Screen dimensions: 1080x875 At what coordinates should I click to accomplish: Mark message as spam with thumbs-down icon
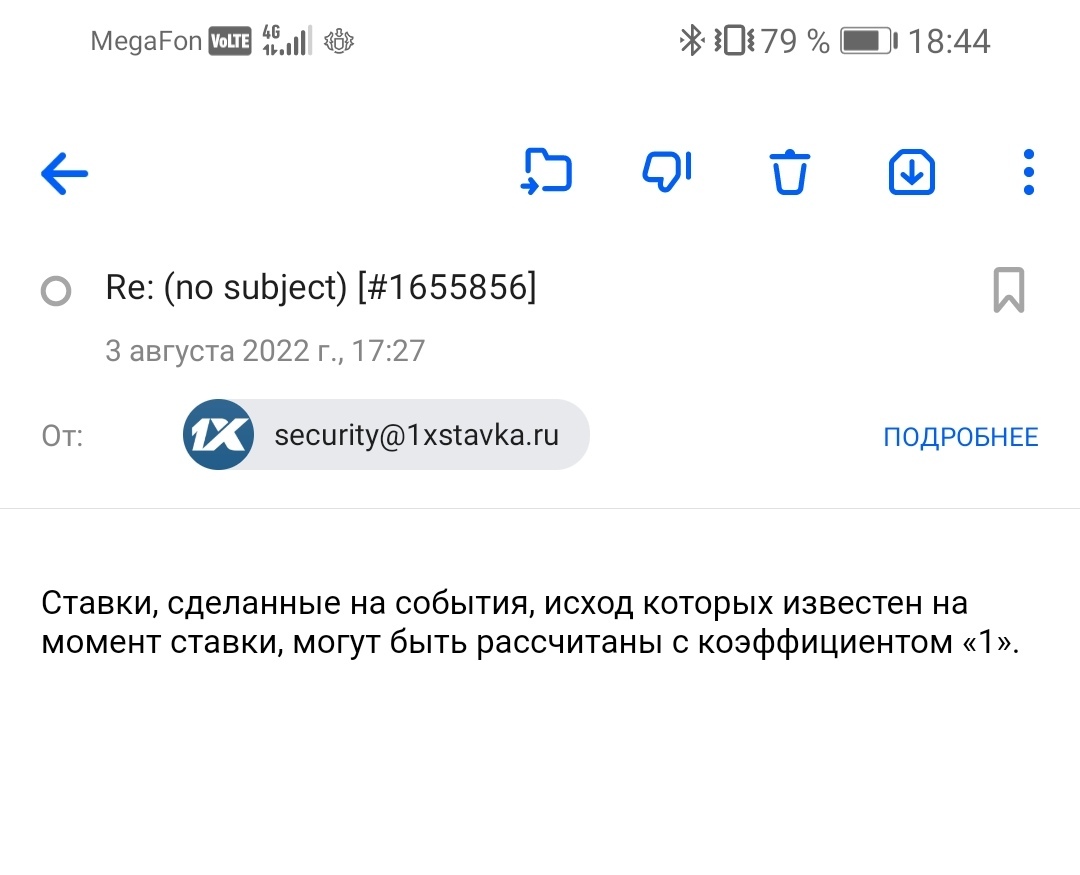(x=666, y=171)
